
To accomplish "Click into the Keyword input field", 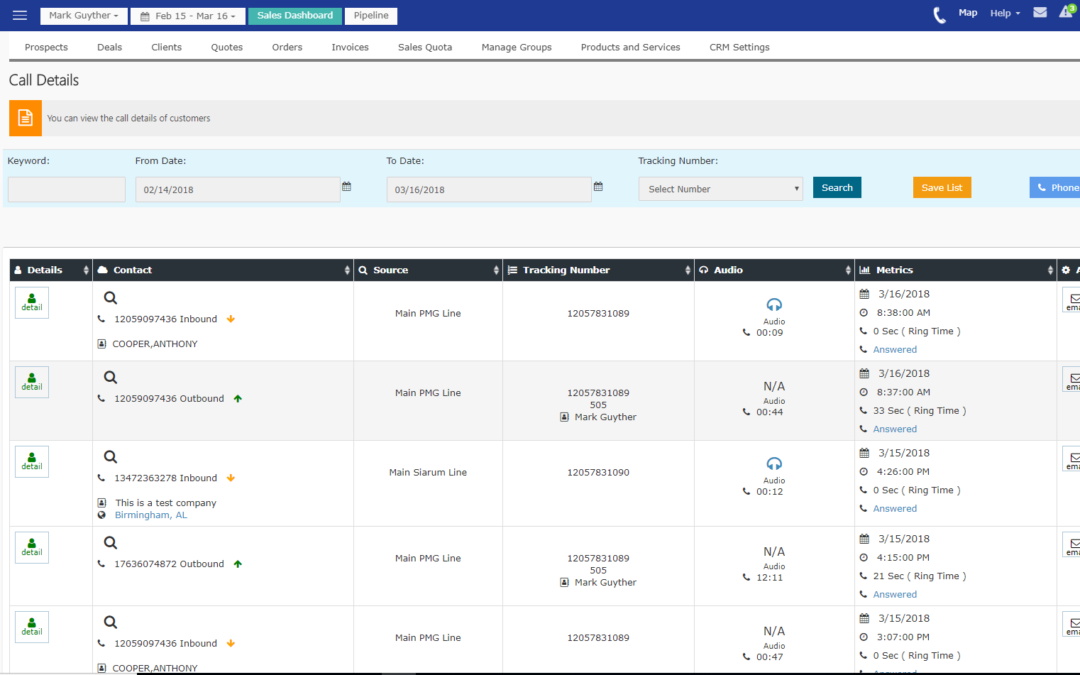I will click(x=67, y=189).
